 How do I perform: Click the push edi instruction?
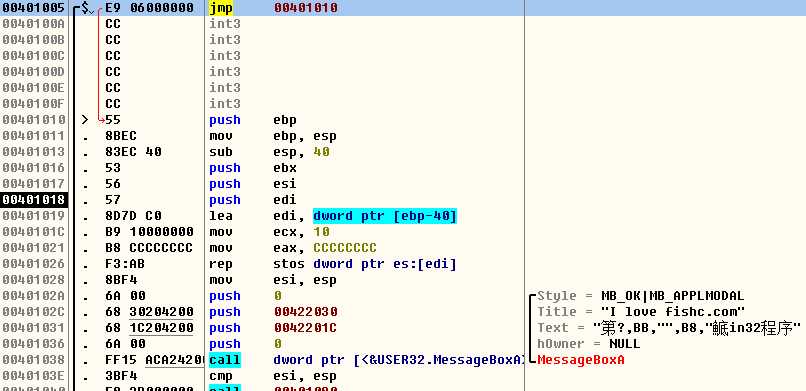(x=252, y=200)
